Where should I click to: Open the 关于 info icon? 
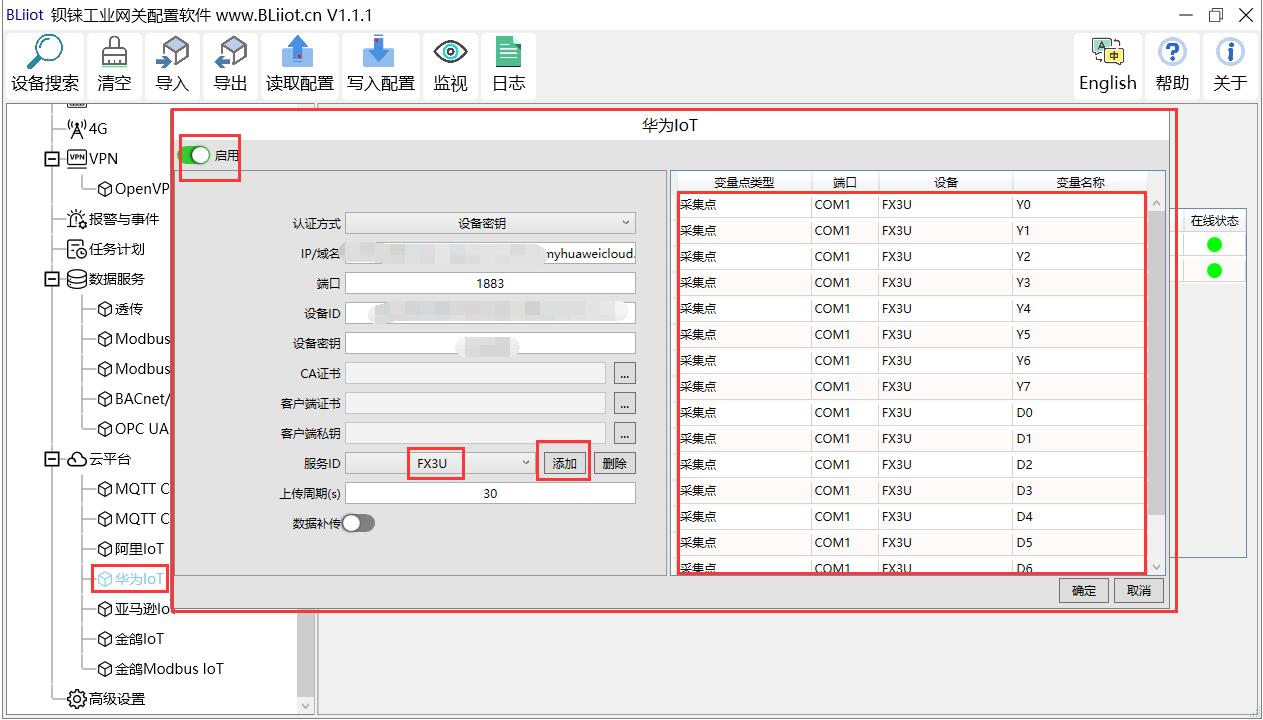click(x=1230, y=52)
